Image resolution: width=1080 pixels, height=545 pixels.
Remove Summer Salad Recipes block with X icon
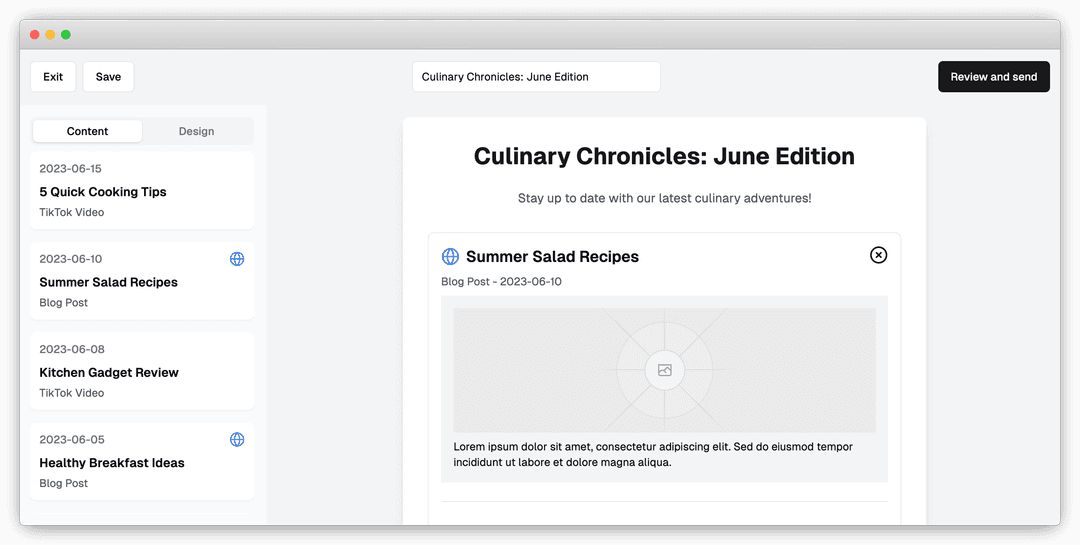(878, 255)
